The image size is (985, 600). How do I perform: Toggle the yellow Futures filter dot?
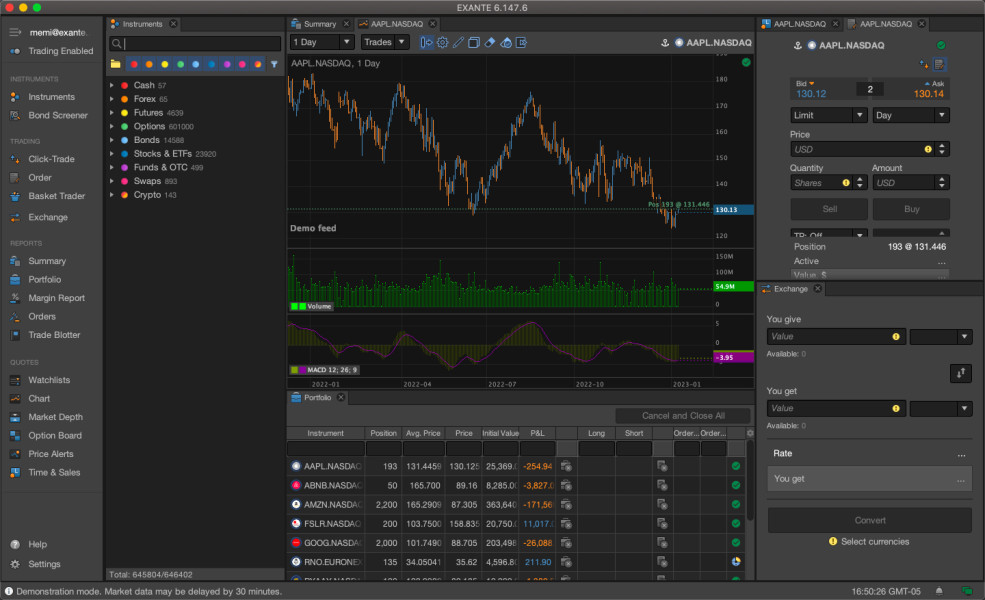(165, 64)
